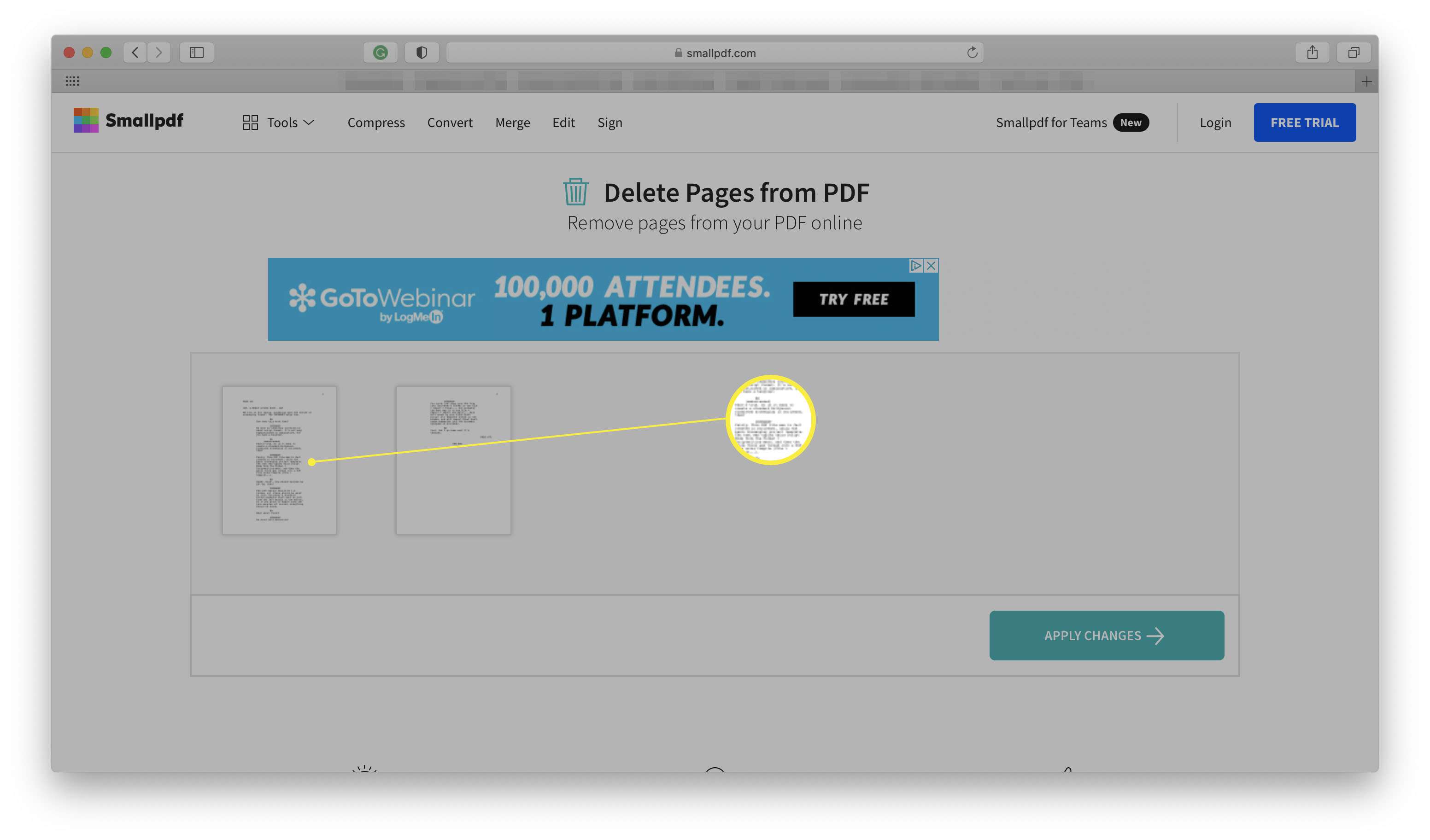Click the Login link
The width and height of the screenshot is (1430, 840).
(1215, 122)
